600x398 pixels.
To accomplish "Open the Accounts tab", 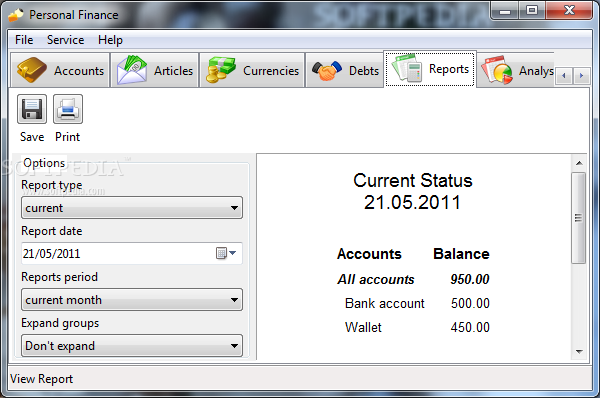I will pos(60,71).
